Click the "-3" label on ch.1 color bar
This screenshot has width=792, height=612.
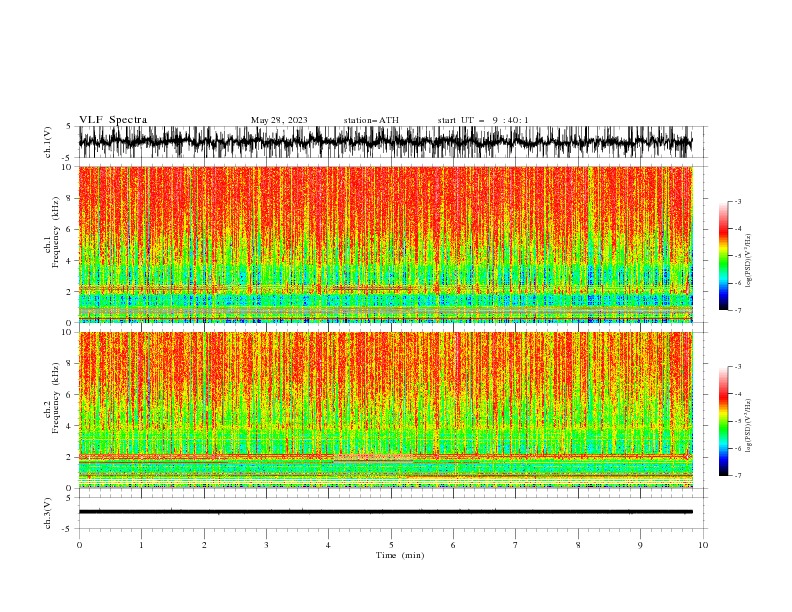pos(737,201)
